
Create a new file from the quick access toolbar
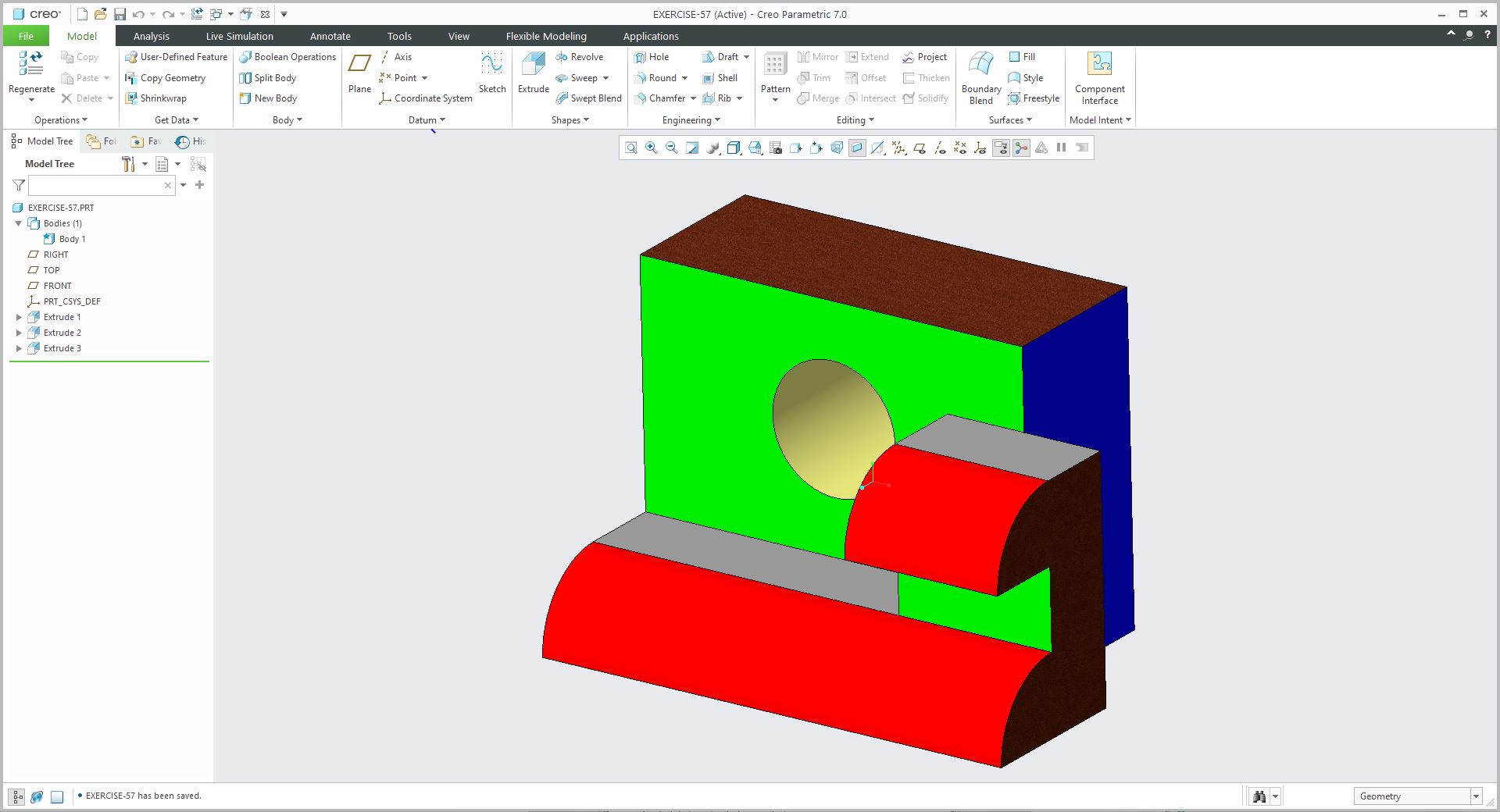(x=82, y=14)
